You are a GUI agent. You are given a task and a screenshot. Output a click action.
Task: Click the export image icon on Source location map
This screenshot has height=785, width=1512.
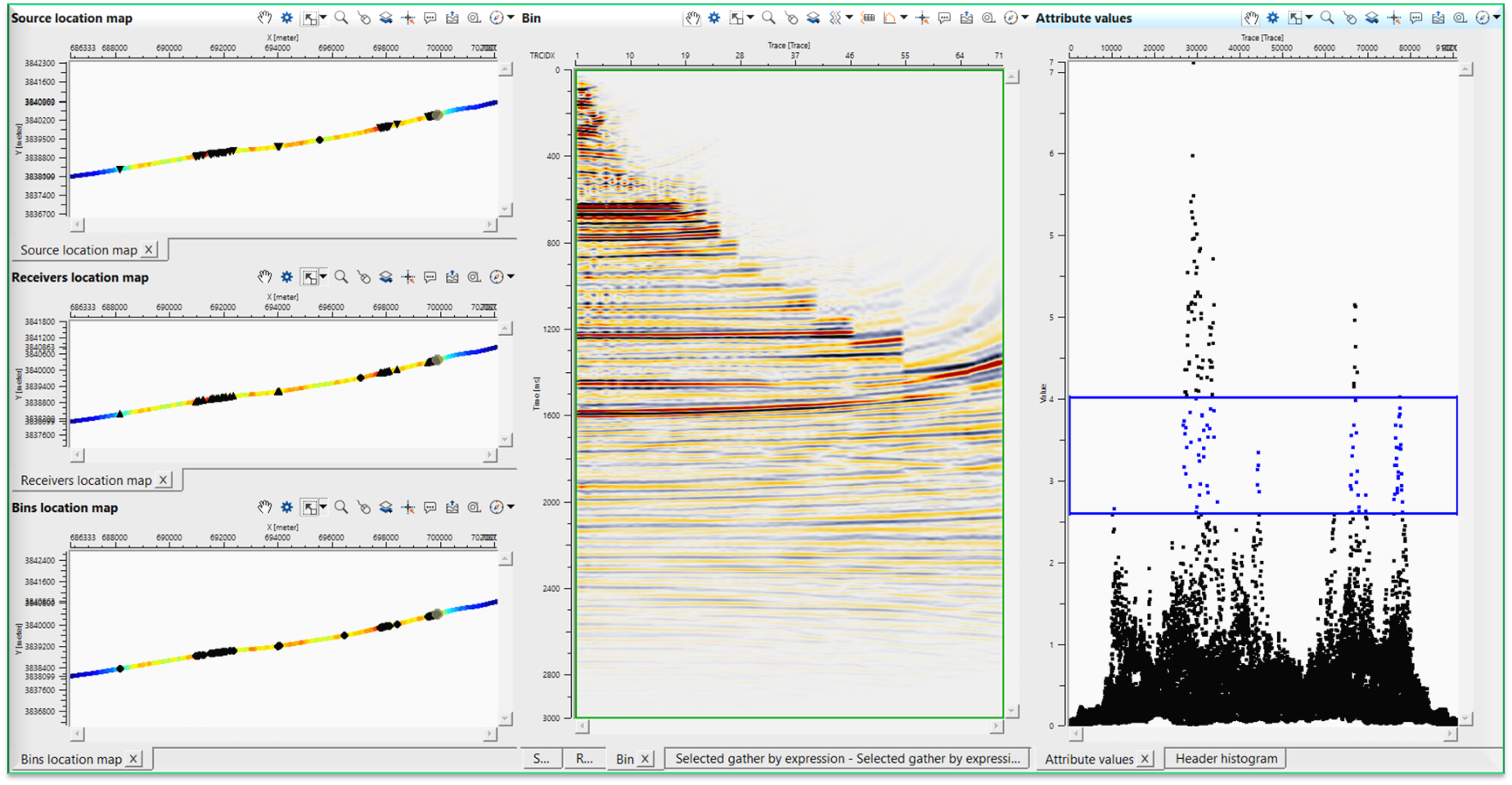[x=452, y=16]
